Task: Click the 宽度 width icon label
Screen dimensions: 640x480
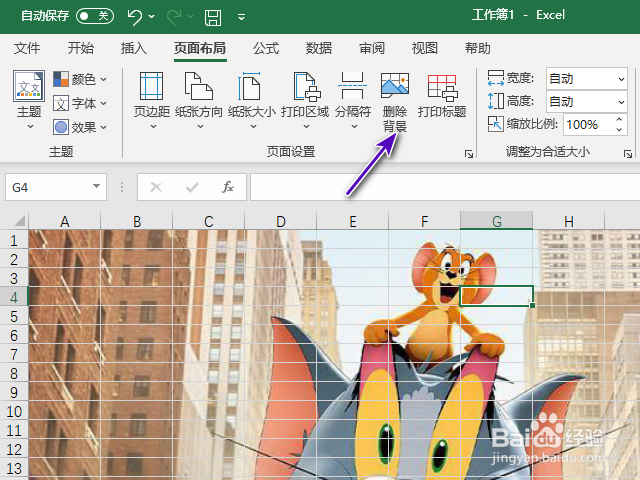Action: (511, 78)
